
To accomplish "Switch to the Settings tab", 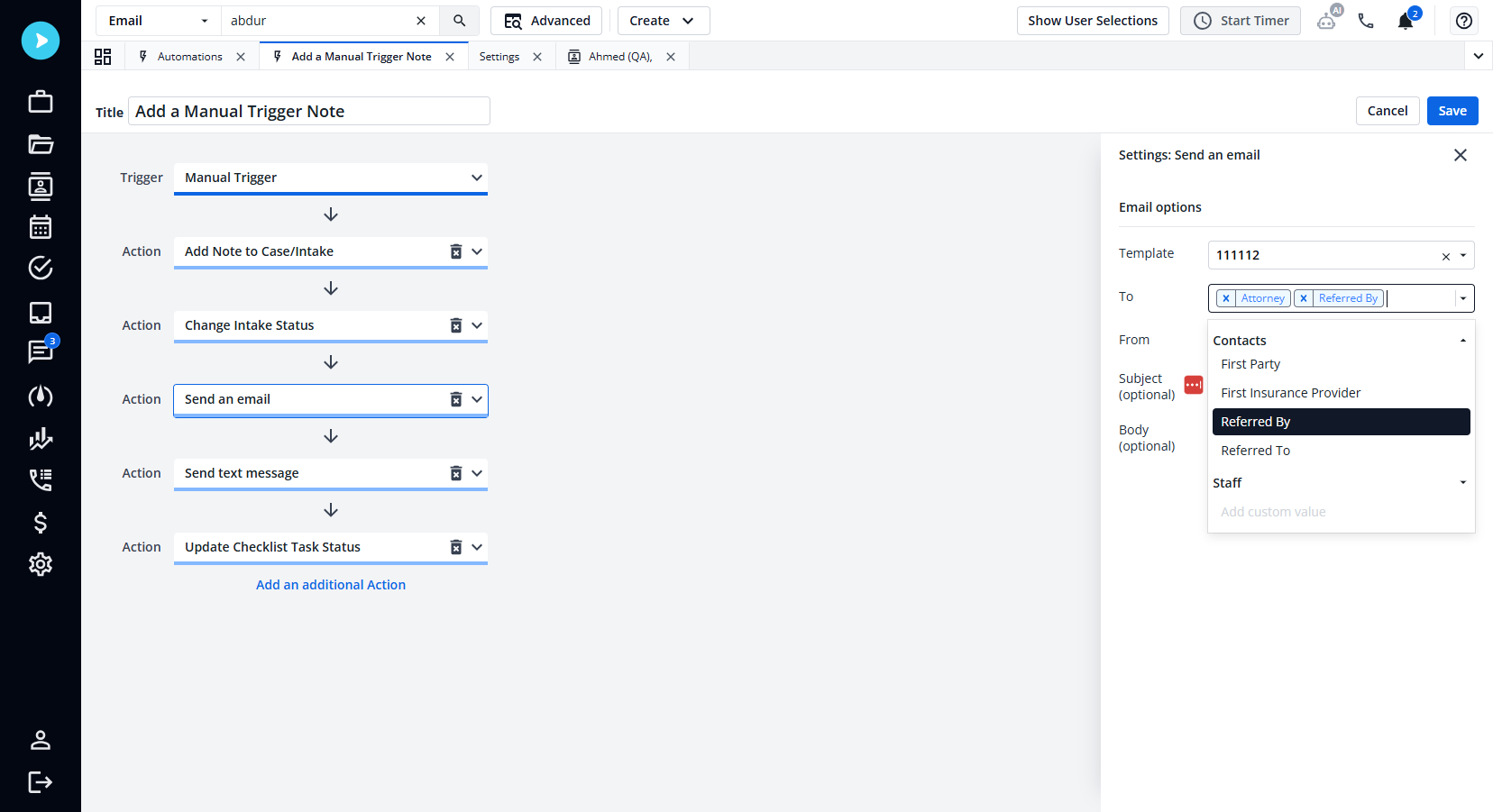I will 499,56.
